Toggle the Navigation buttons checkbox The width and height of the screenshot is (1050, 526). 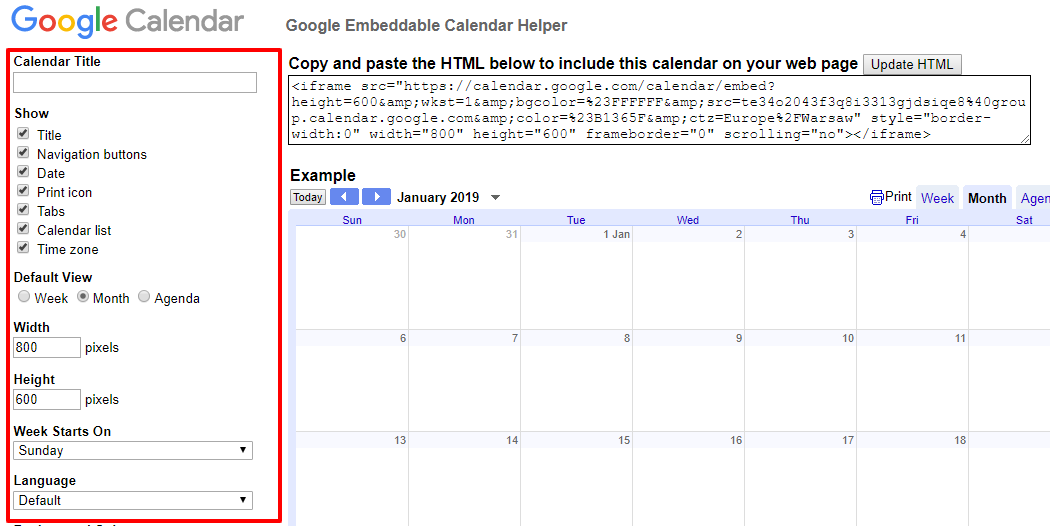tap(23, 153)
